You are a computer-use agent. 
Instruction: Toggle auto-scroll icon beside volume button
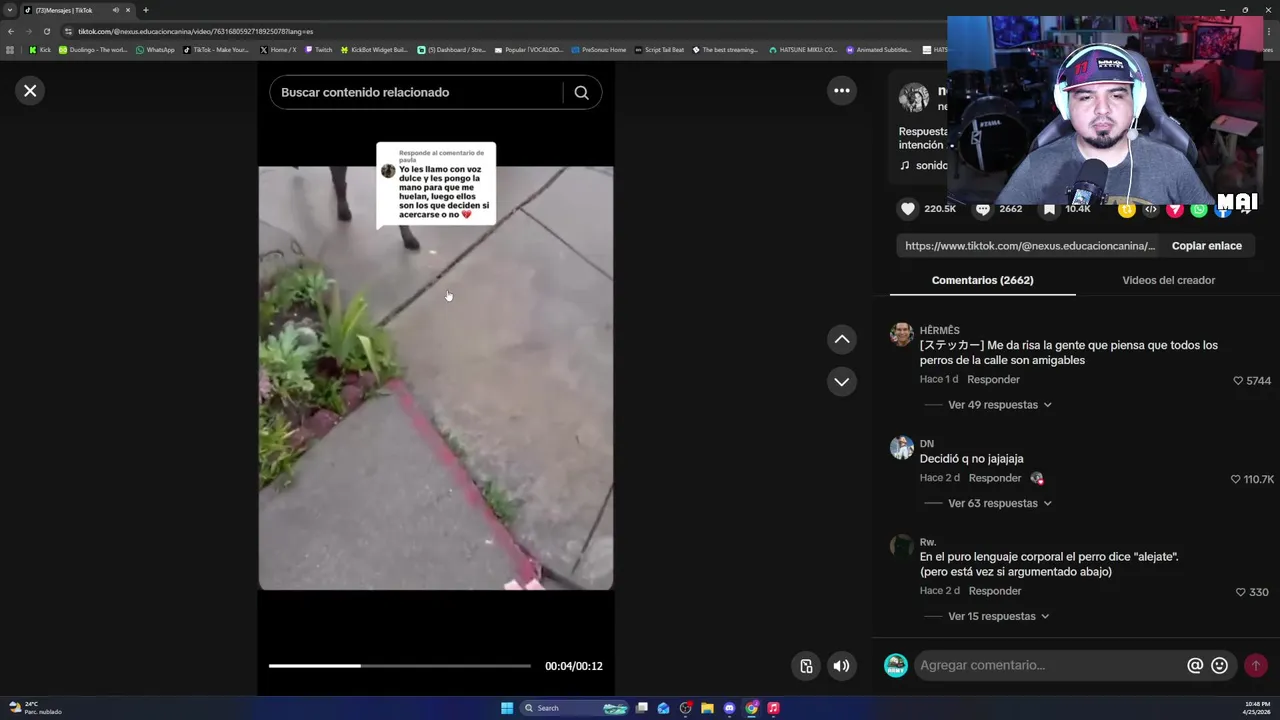pyautogui.click(x=806, y=666)
